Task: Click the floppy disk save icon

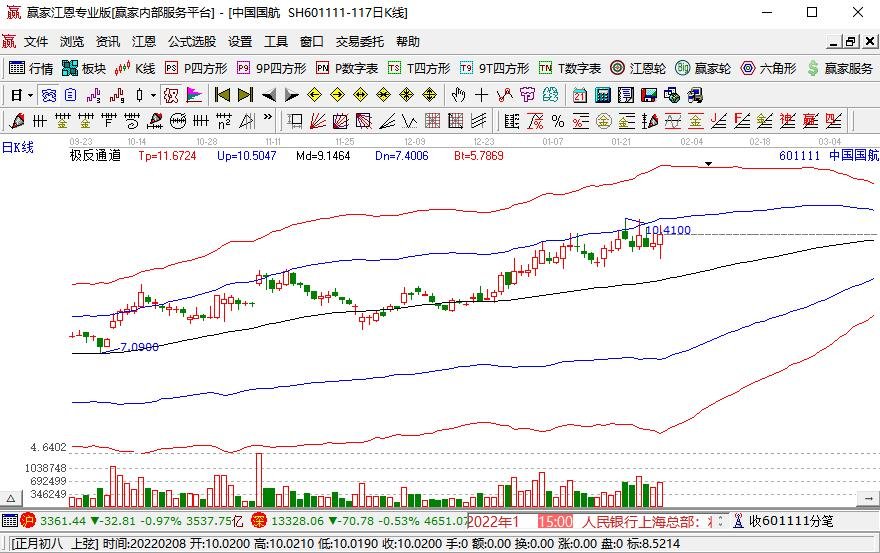Action: [x=649, y=95]
